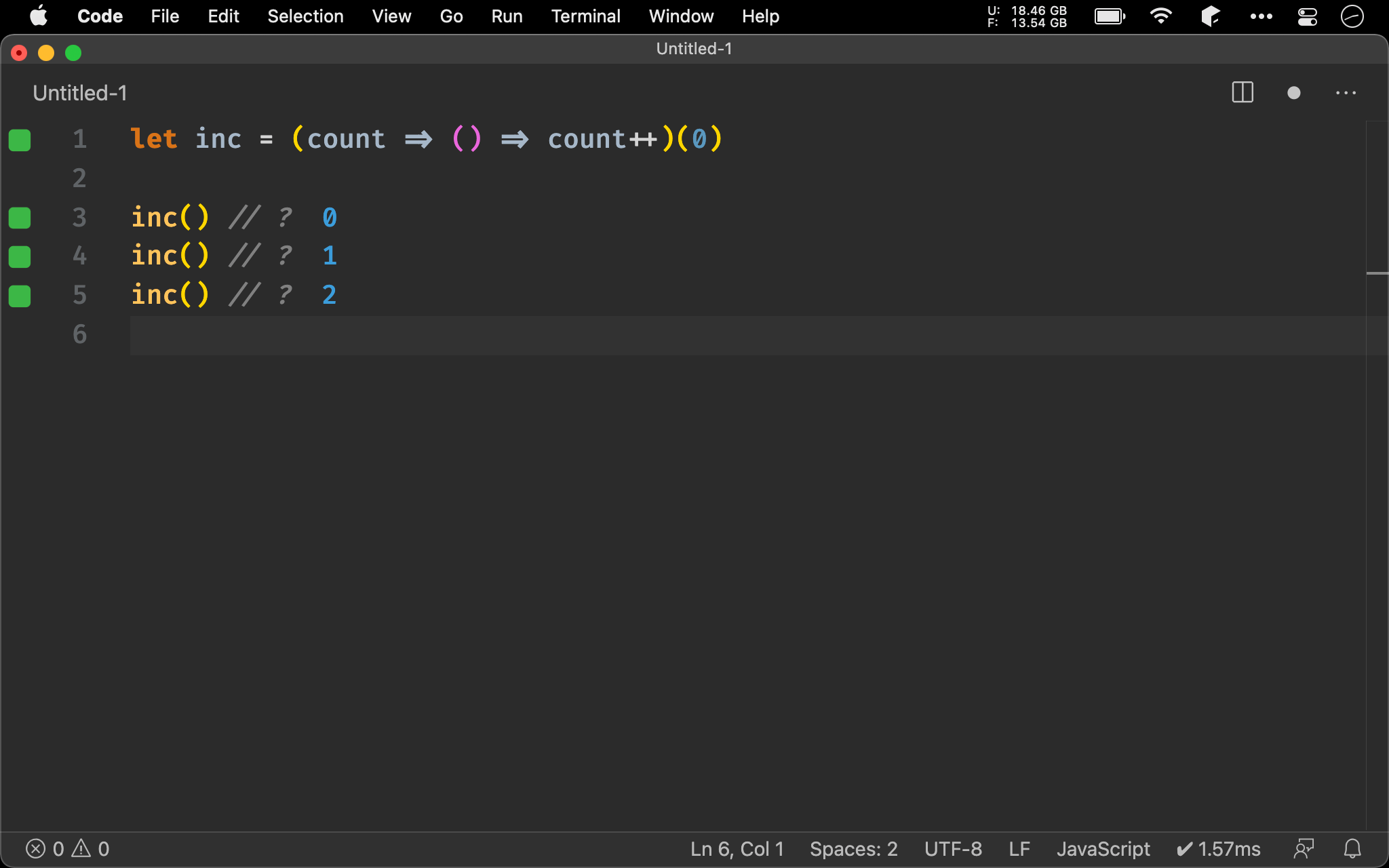This screenshot has width=1389, height=868.
Task: Click the split editor icon
Action: [1242, 92]
